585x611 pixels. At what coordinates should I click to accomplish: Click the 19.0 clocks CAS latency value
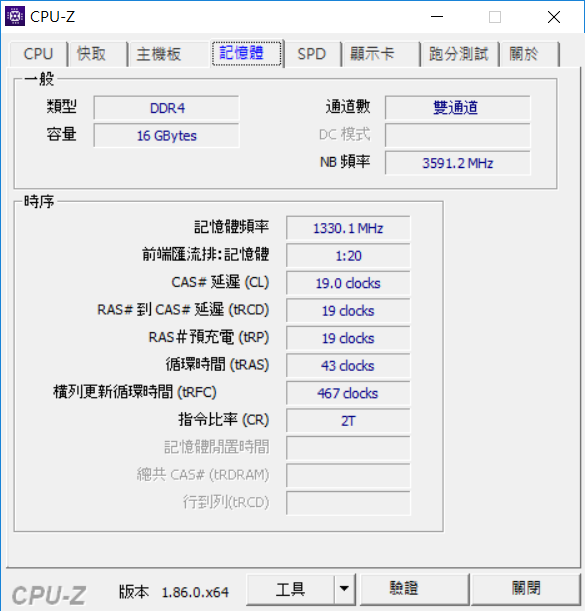(x=348, y=283)
